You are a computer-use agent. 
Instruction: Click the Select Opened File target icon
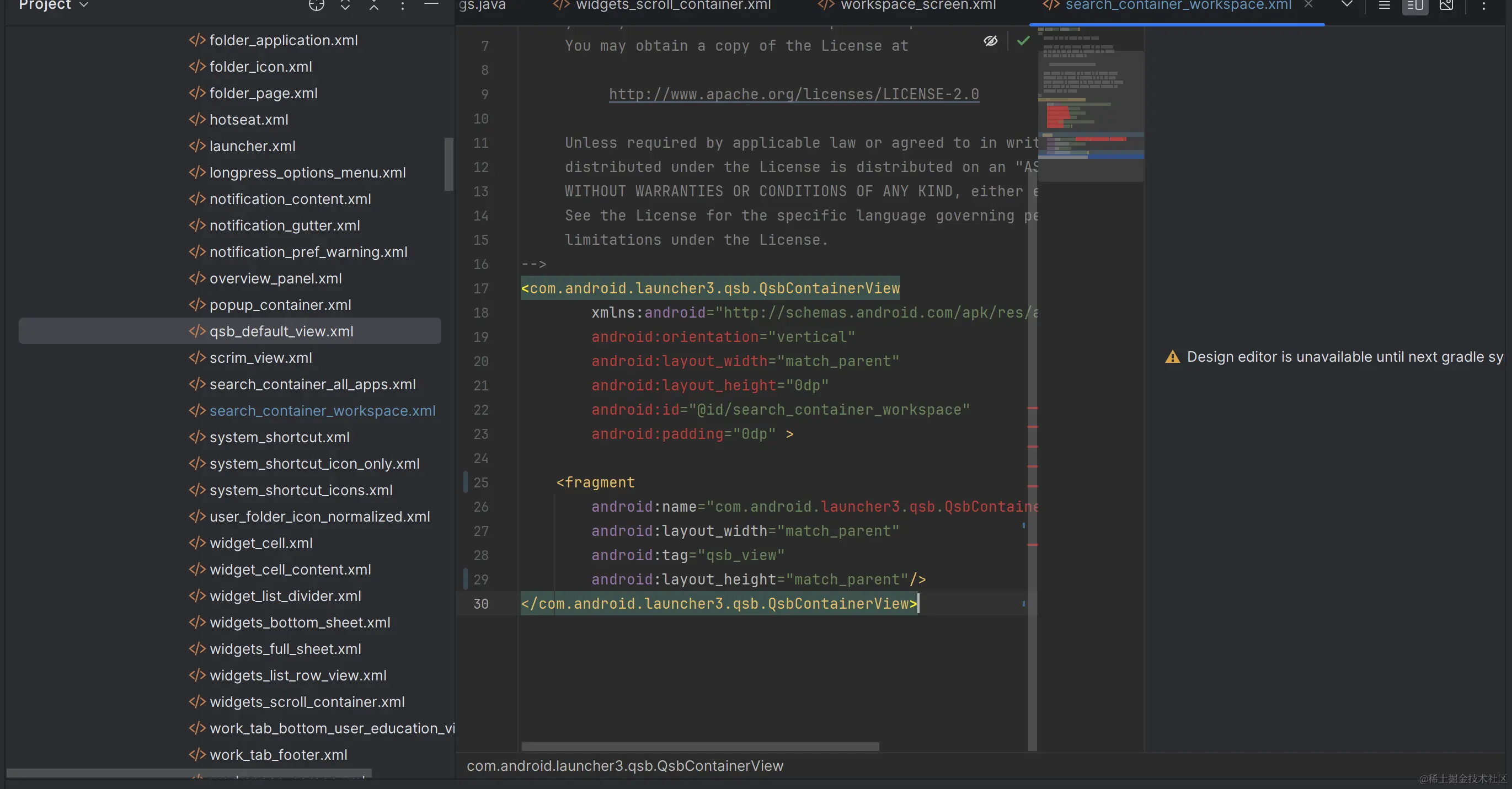click(x=317, y=5)
